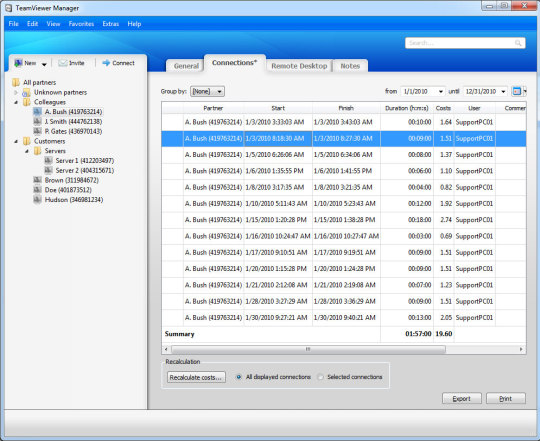Open the until date picker dropdown
The width and height of the screenshot is (540, 441).
coord(503,92)
